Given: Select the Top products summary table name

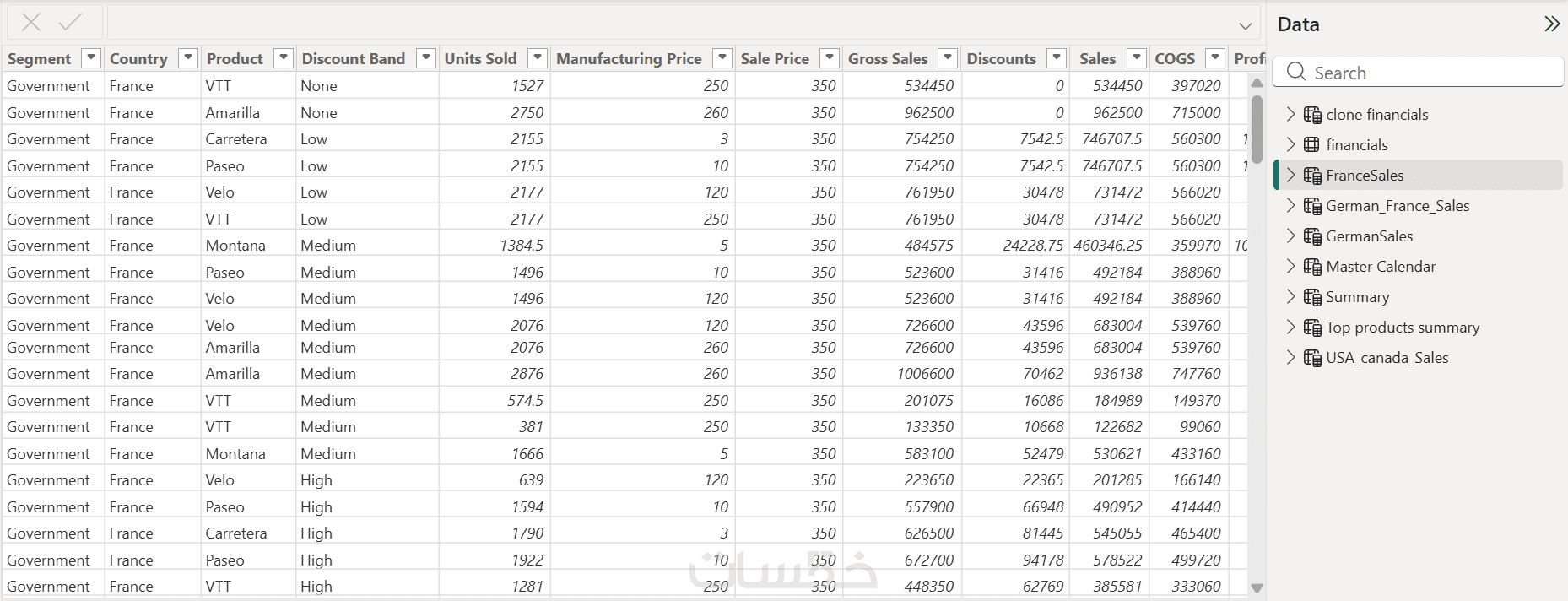Looking at the screenshot, I should 1403,328.
